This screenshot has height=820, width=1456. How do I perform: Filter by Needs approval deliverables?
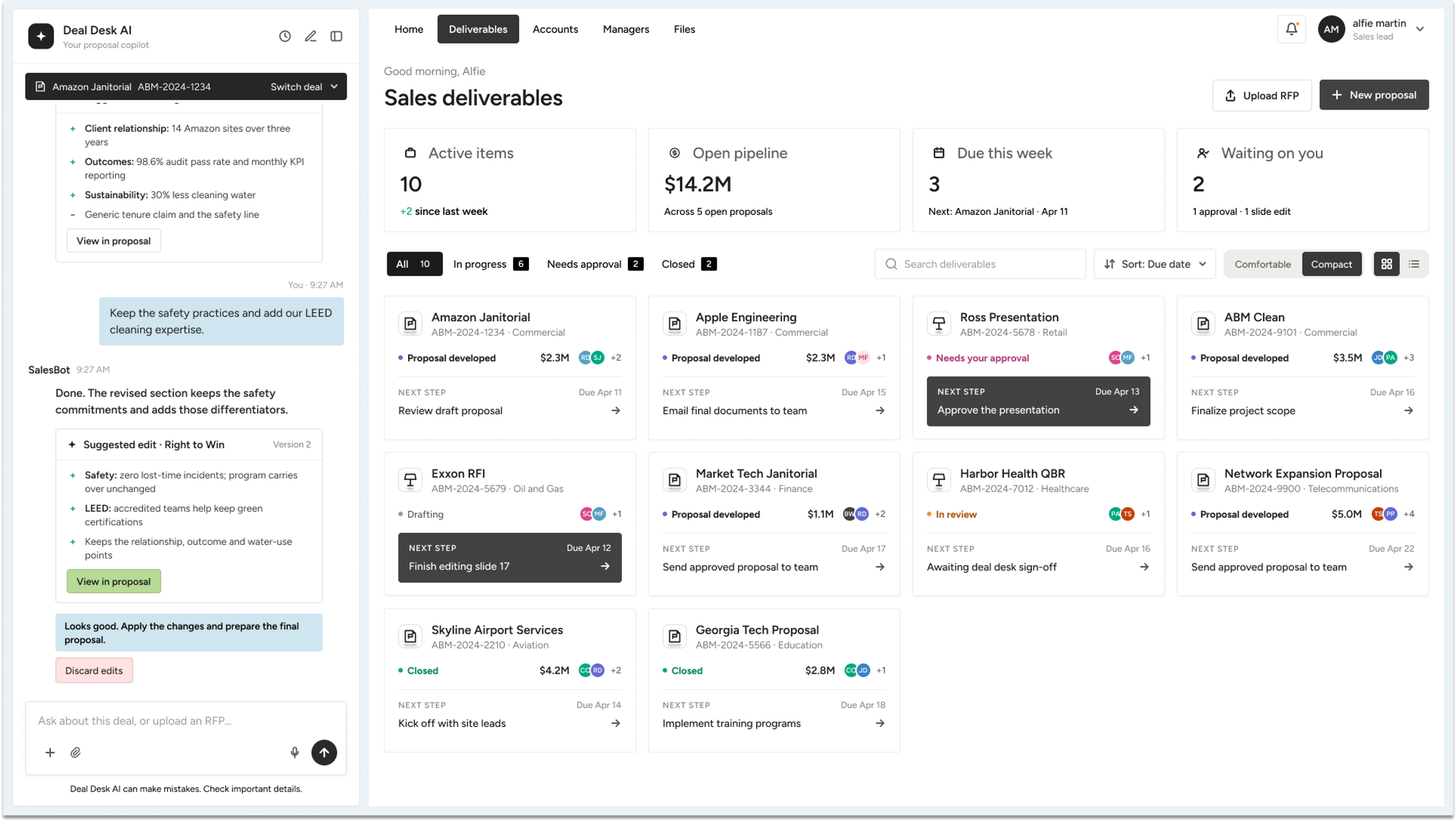594,264
